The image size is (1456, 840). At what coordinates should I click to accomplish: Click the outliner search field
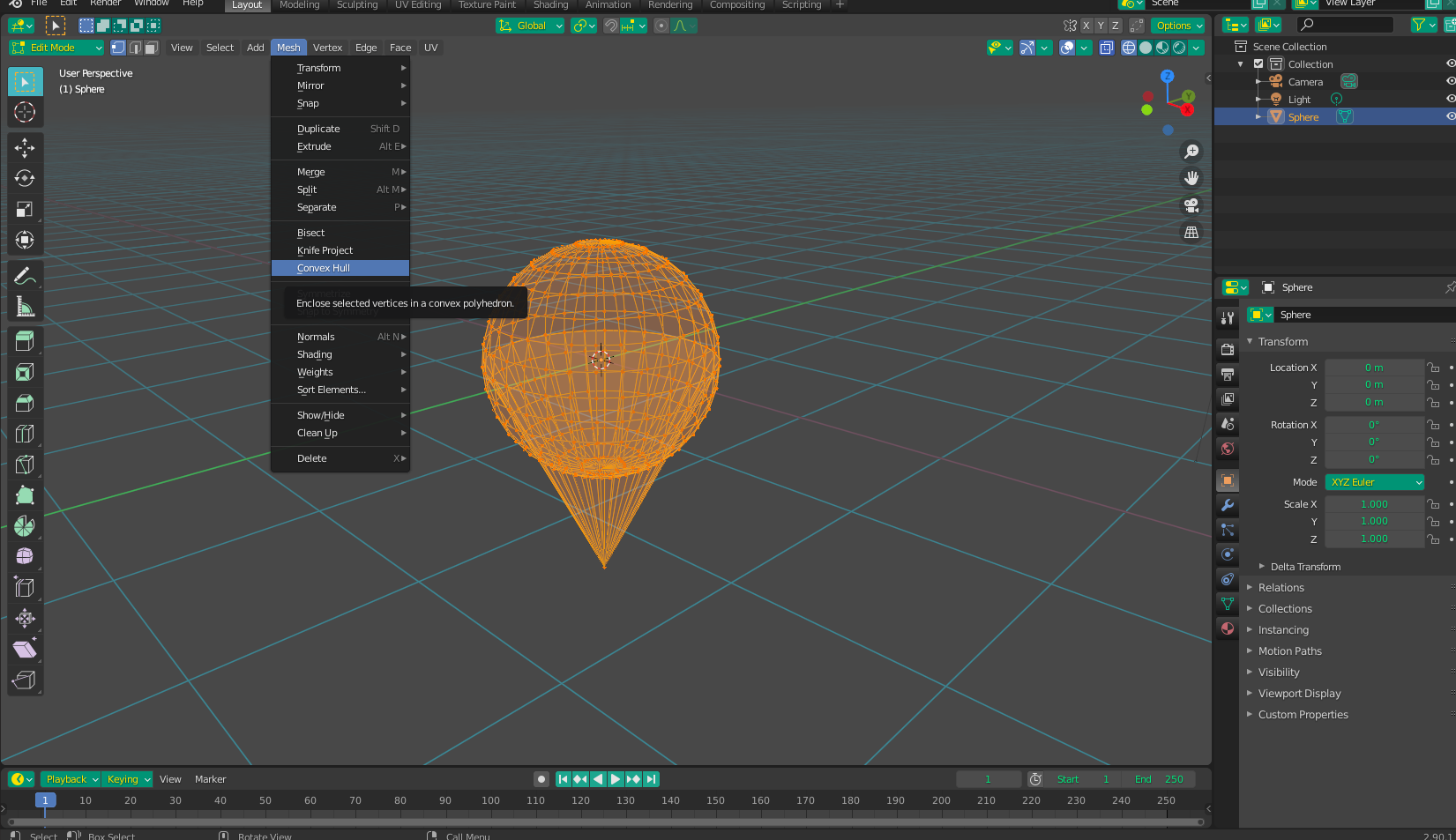pyautogui.click(x=1347, y=25)
